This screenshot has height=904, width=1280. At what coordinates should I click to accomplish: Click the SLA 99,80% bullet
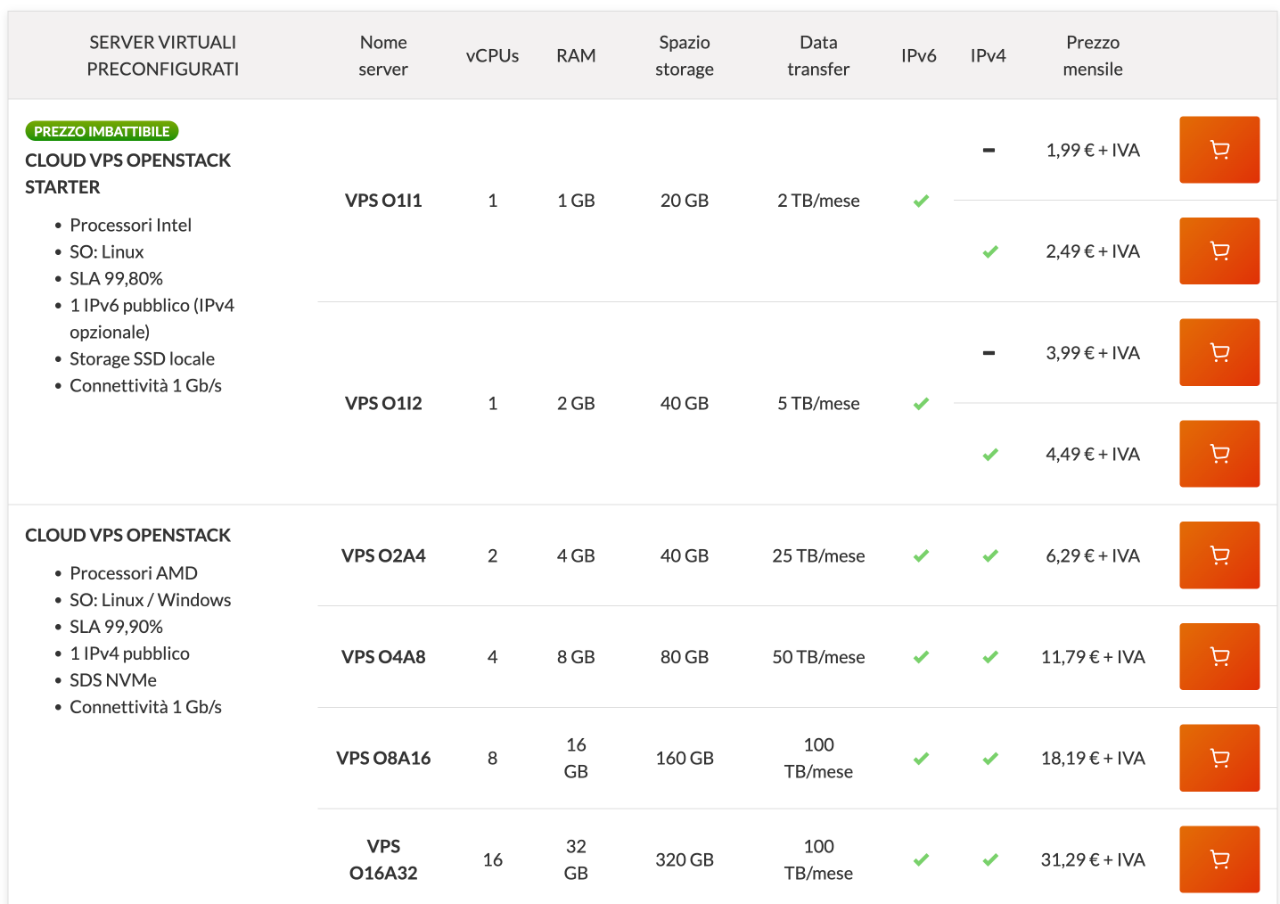[116, 279]
